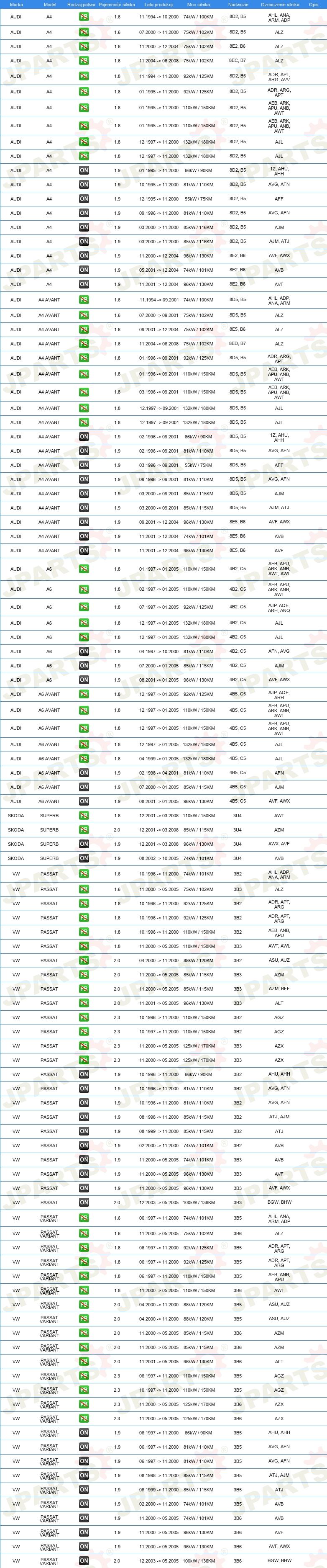Screen dimensions: 327x1568
Task: Click diesel ON icon in A6 Avant 4B5 AFN row
Action: coord(84,773)
